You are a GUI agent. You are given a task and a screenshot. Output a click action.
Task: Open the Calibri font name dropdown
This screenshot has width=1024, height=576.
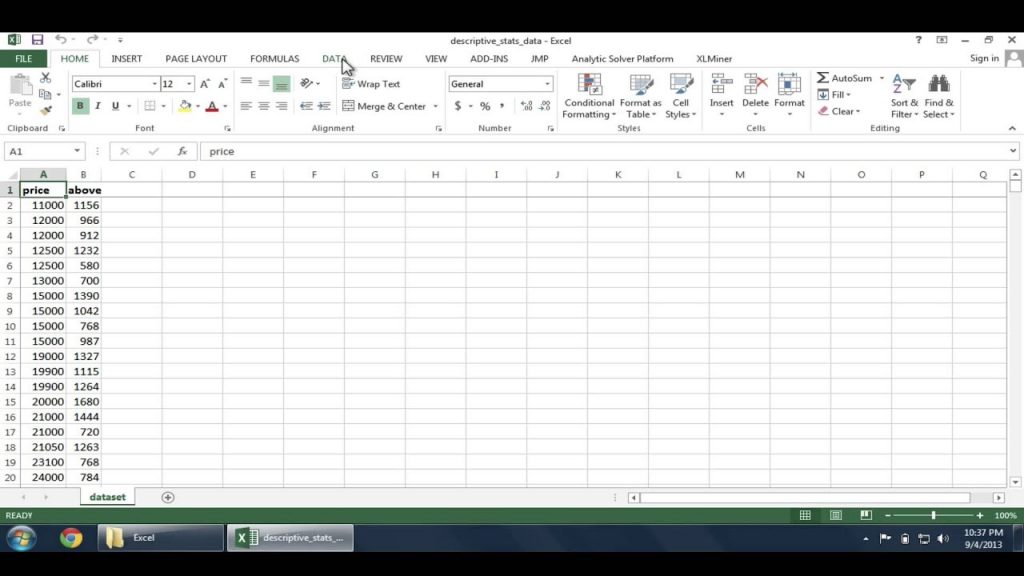tap(154, 84)
